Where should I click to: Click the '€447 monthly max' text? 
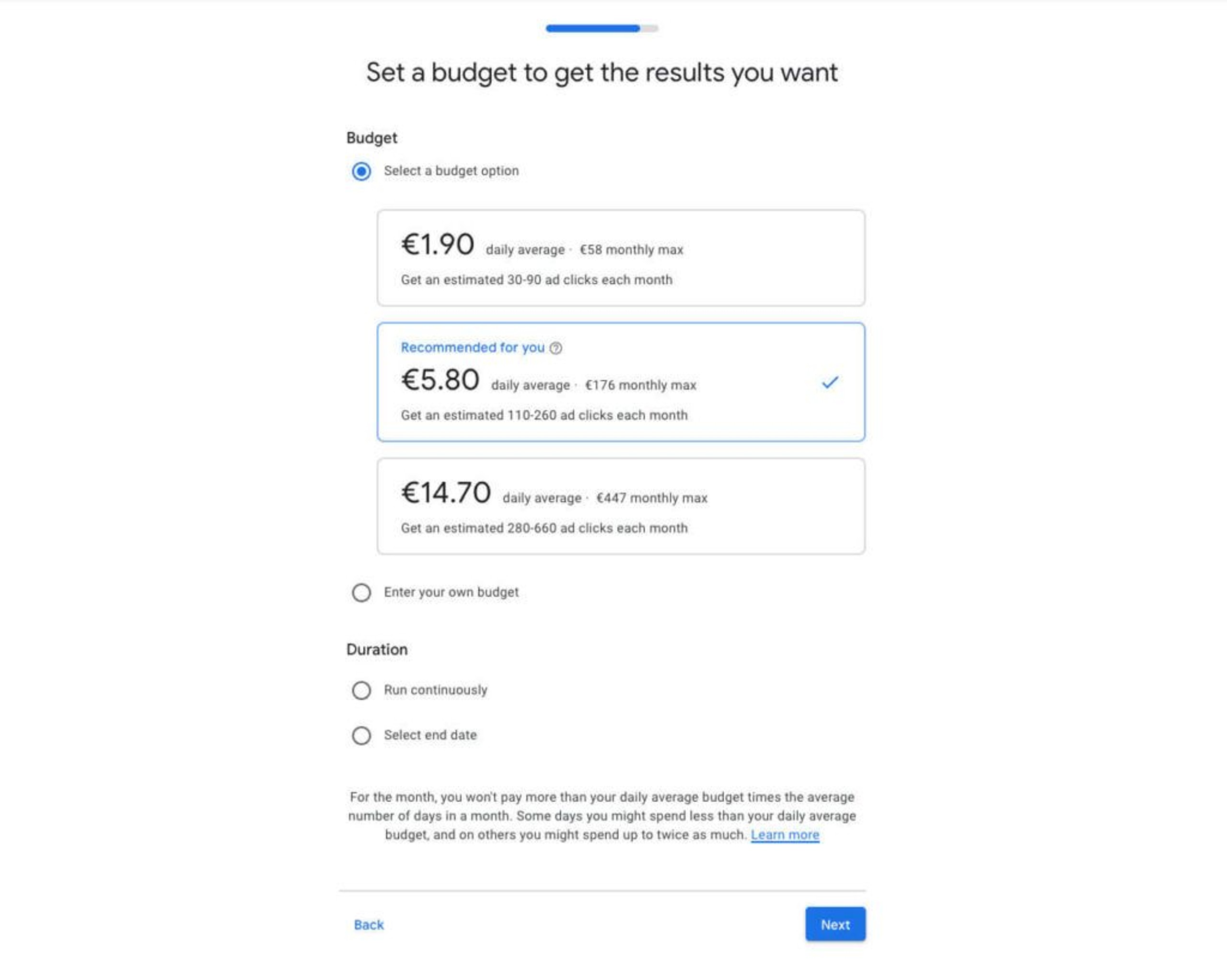tap(652, 498)
